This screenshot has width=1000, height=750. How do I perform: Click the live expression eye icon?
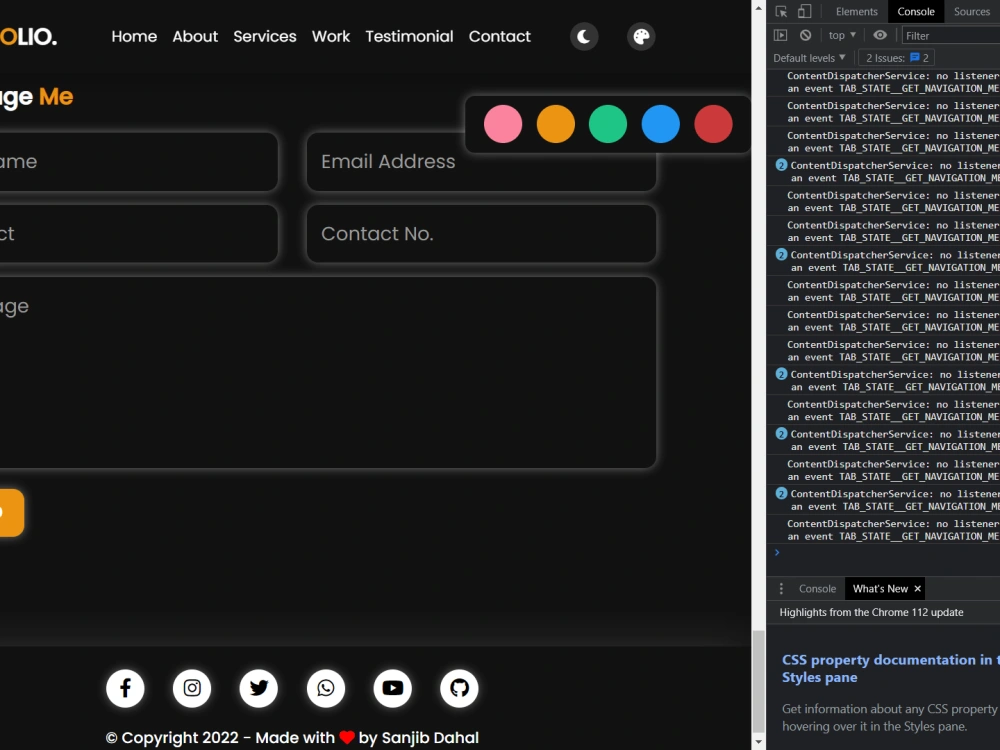pyautogui.click(x=880, y=35)
